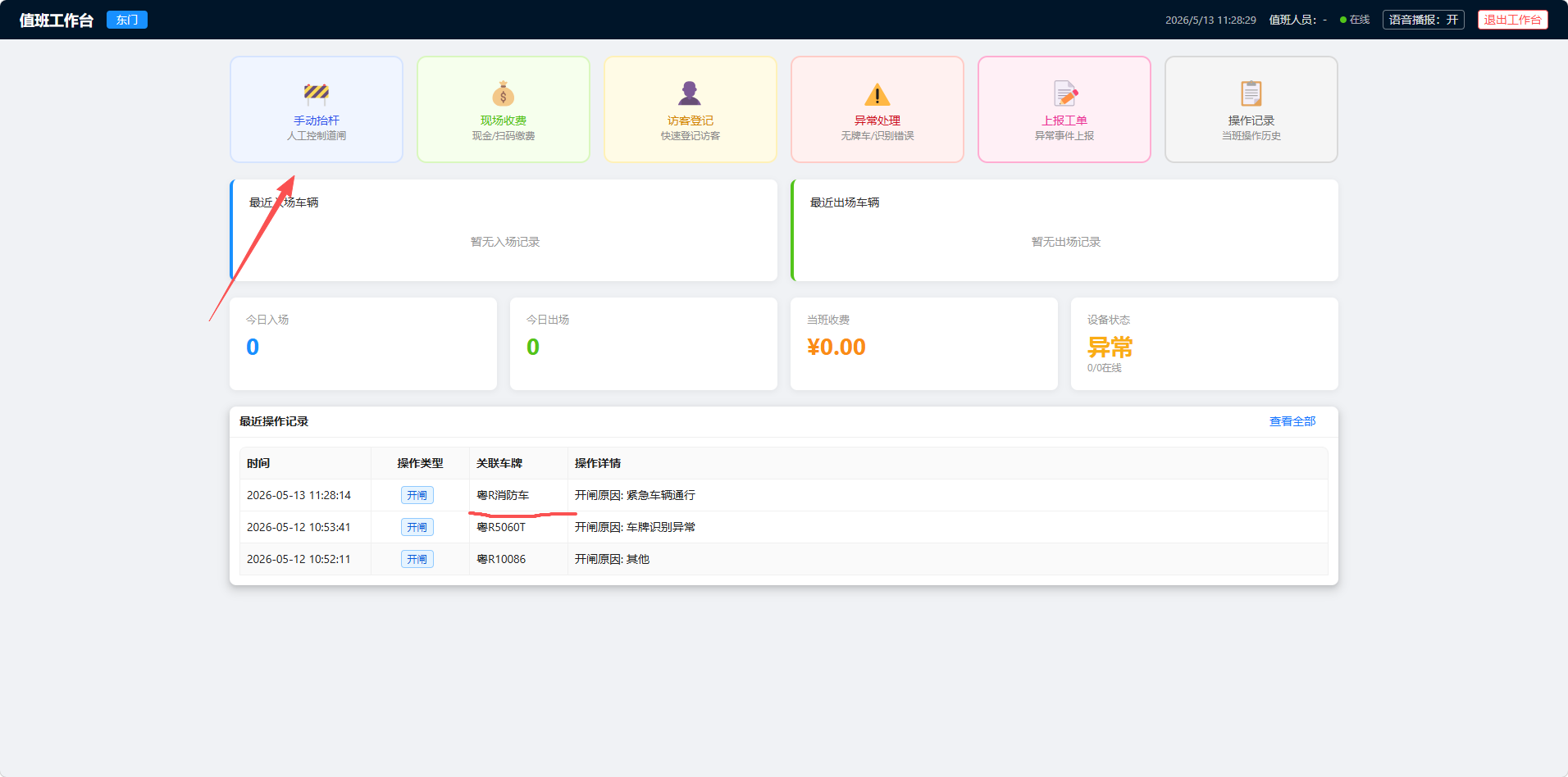Click the money bag icon for 现场收费

504,93
